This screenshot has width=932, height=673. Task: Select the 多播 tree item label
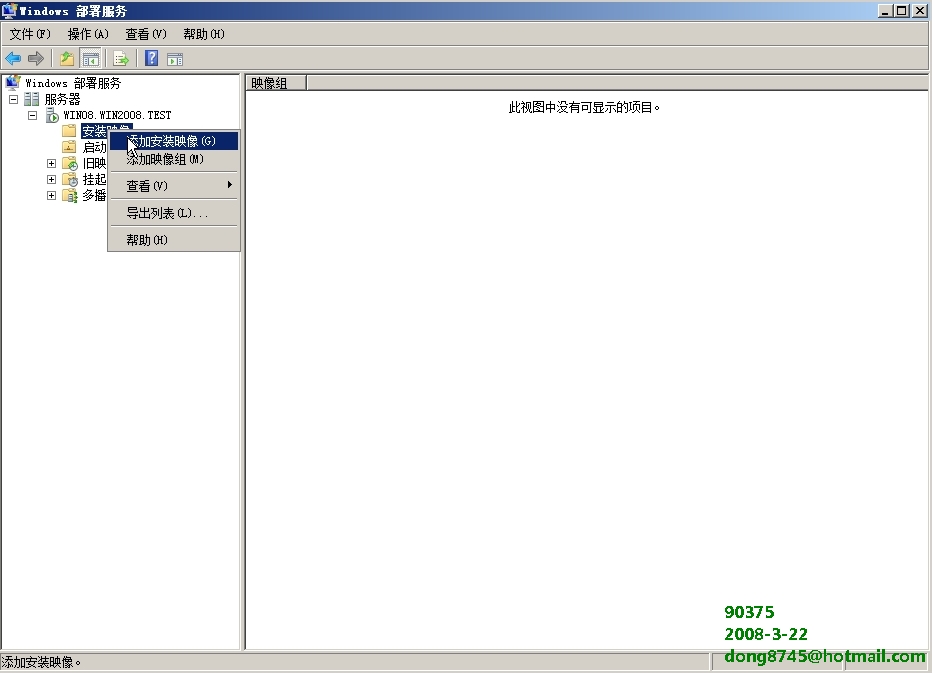click(94, 195)
